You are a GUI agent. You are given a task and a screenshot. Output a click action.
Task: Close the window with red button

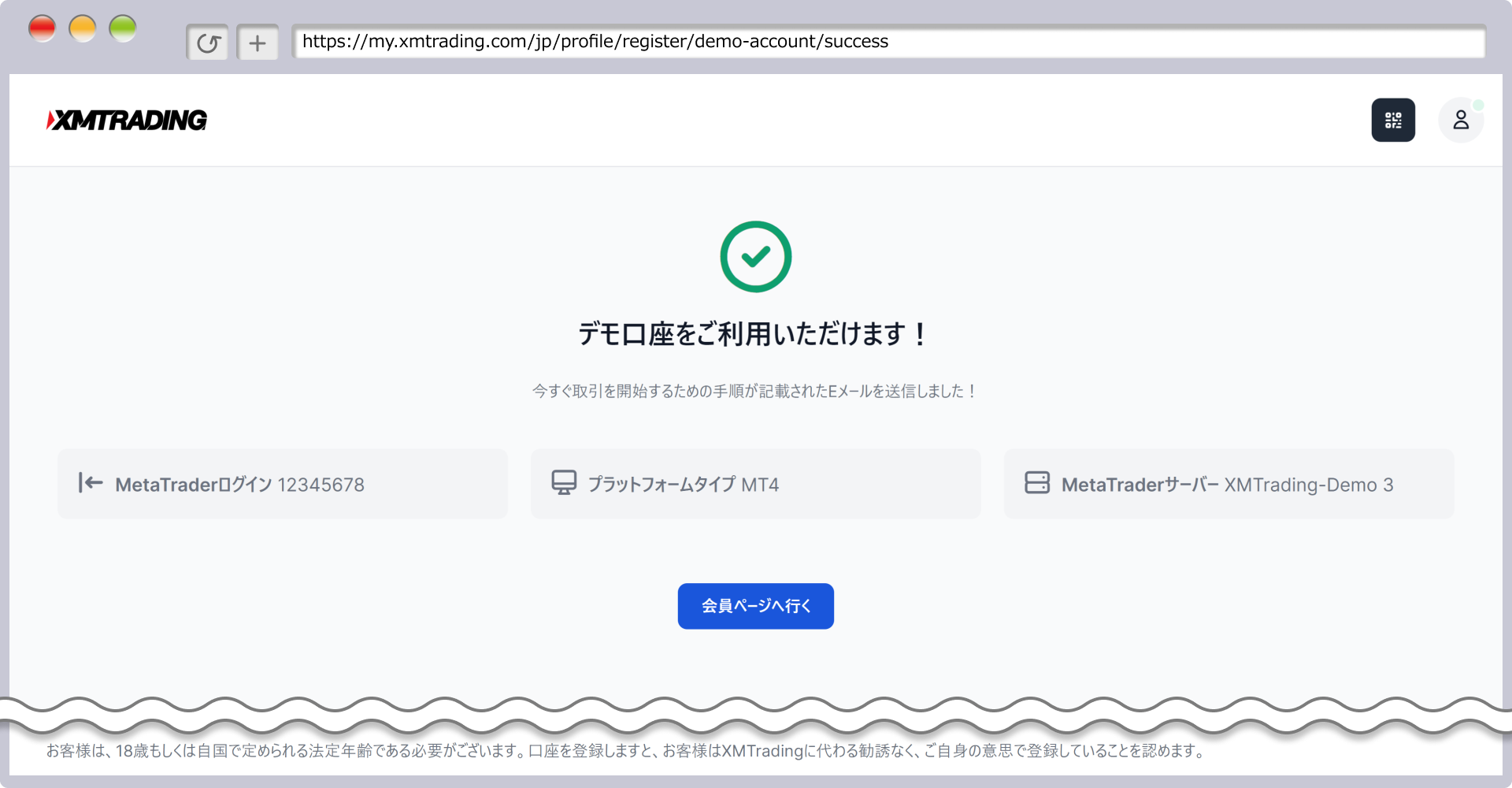coord(43,28)
